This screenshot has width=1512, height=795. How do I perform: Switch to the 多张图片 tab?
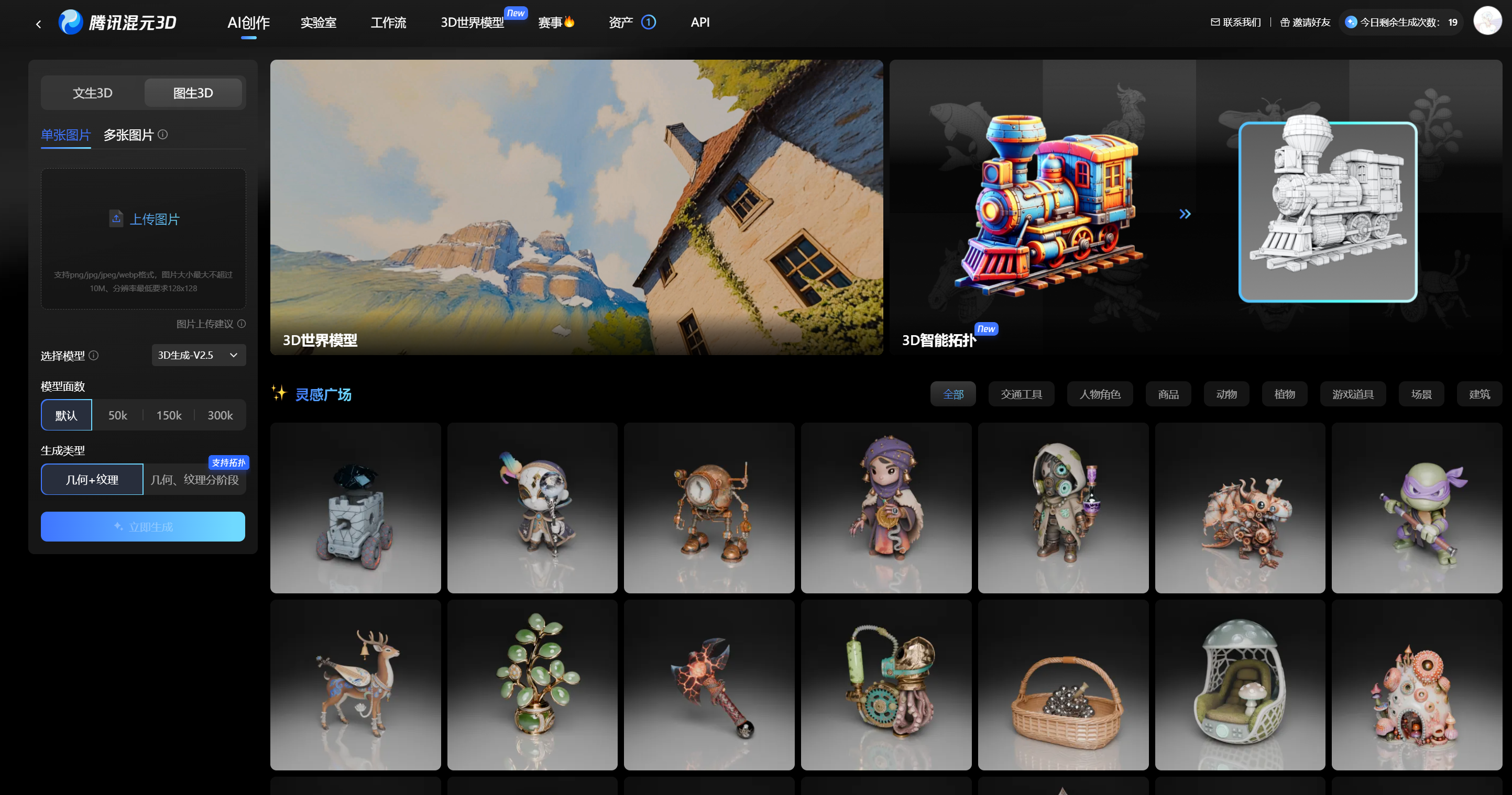point(128,135)
